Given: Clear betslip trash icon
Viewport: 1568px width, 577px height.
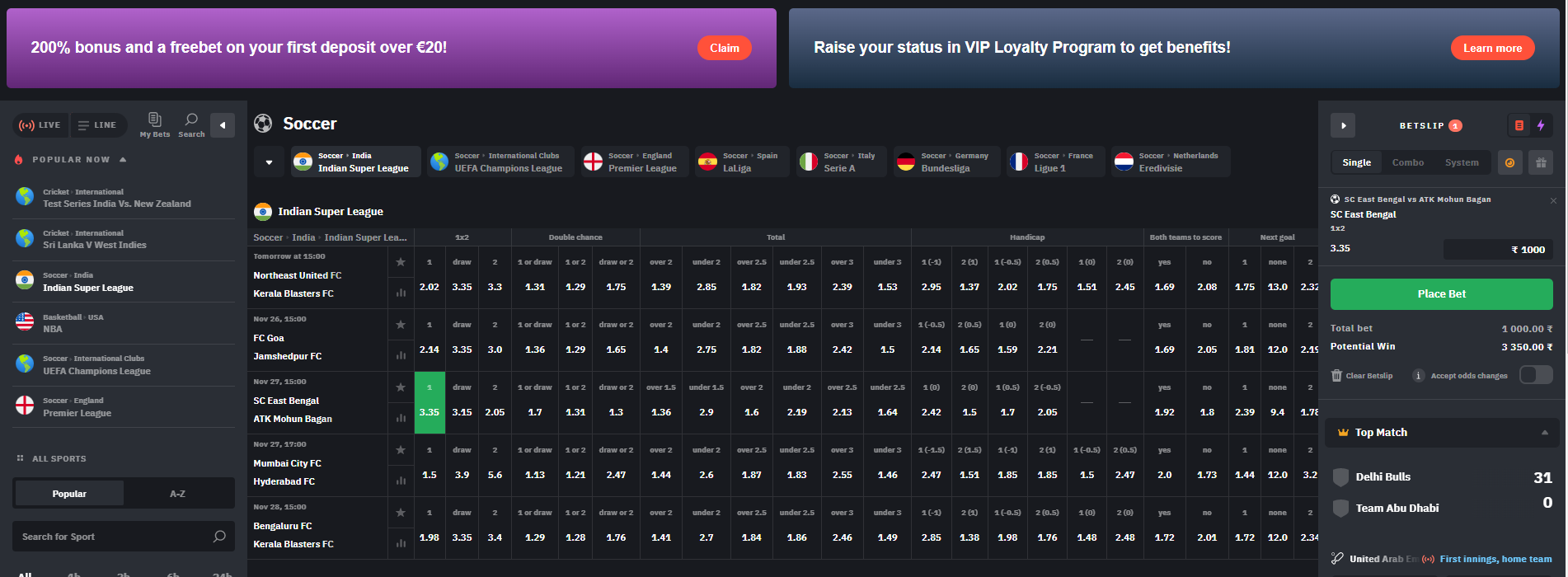Looking at the screenshot, I should (1336, 375).
